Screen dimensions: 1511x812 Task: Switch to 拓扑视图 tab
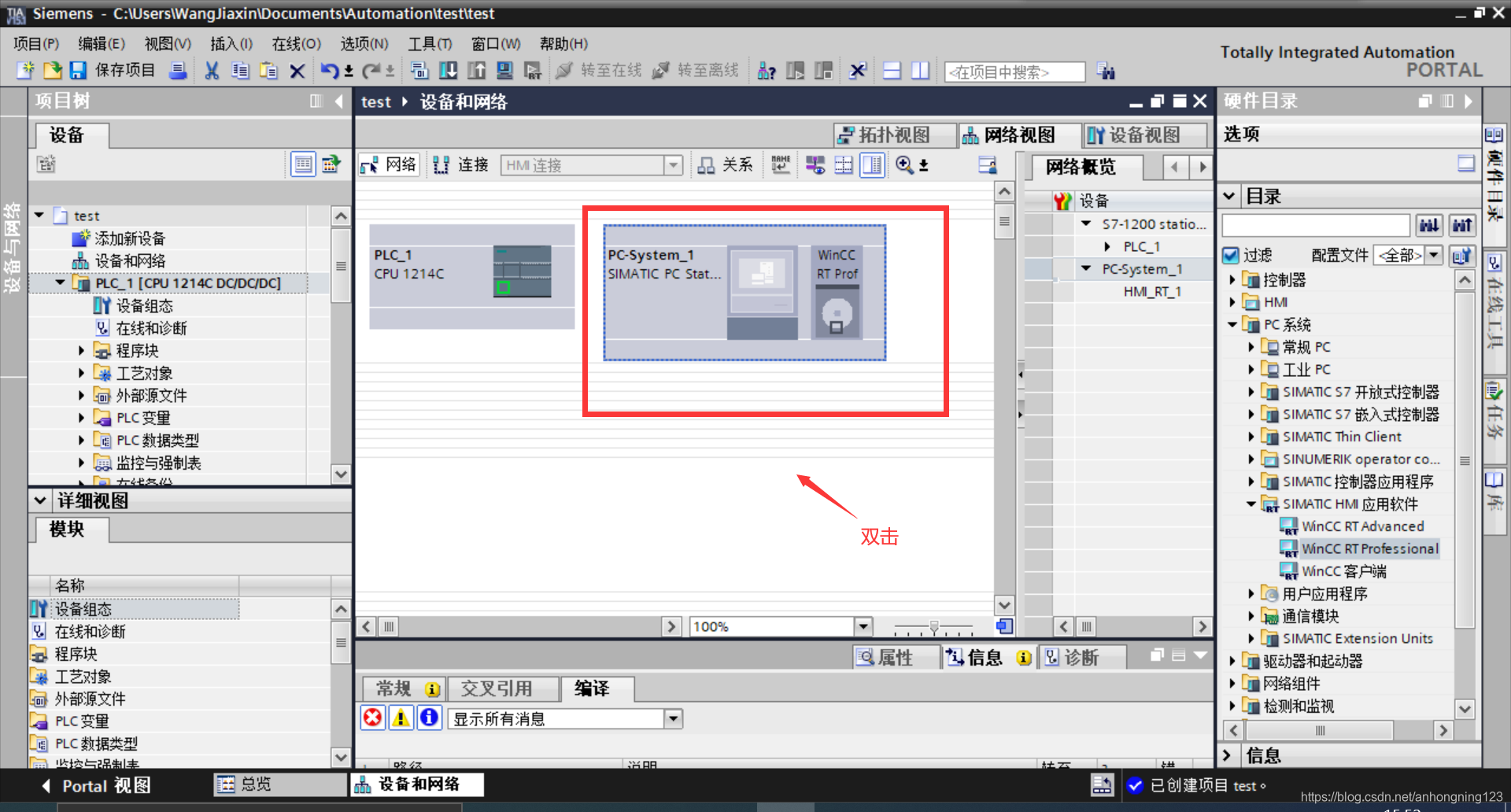click(895, 135)
